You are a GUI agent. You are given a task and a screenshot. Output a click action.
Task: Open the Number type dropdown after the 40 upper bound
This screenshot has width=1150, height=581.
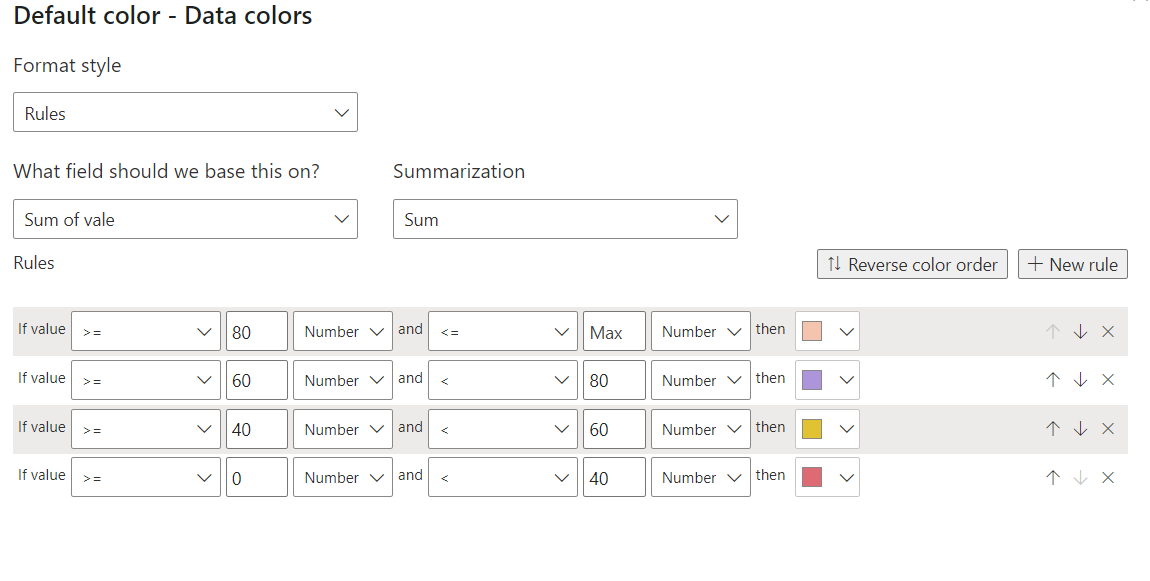pyautogui.click(x=700, y=478)
